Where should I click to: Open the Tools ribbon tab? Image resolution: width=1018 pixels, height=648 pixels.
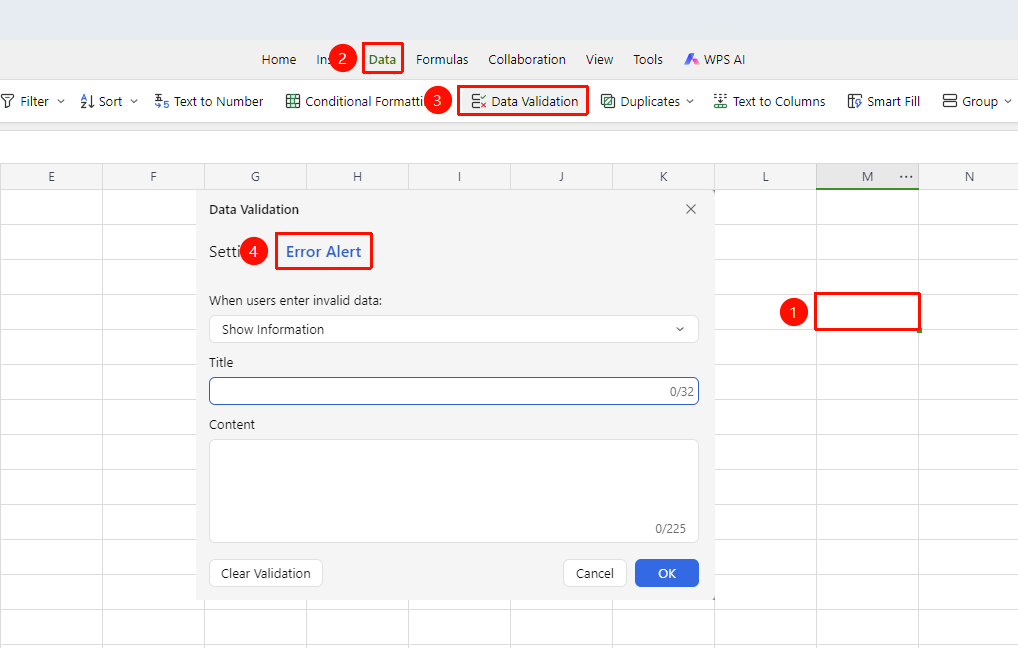648,60
